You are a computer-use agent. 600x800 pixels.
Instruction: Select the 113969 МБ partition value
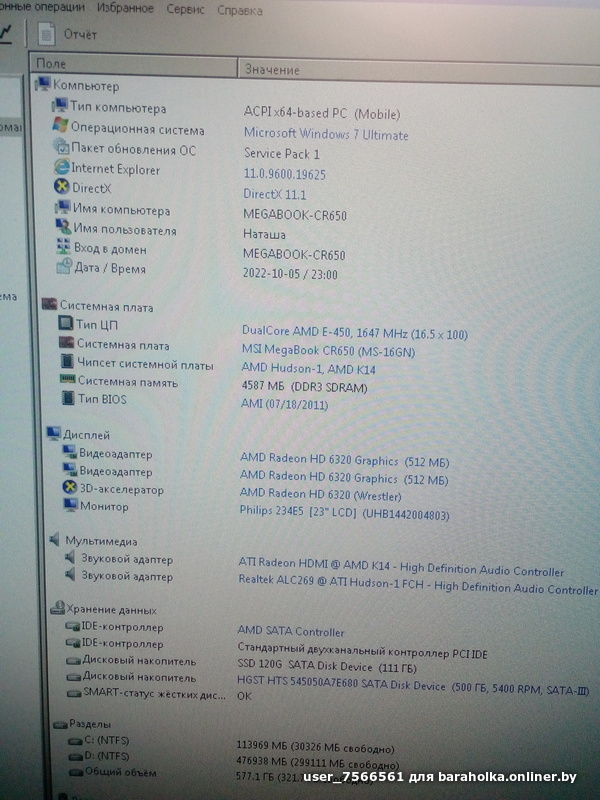pyautogui.click(x=316, y=747)
